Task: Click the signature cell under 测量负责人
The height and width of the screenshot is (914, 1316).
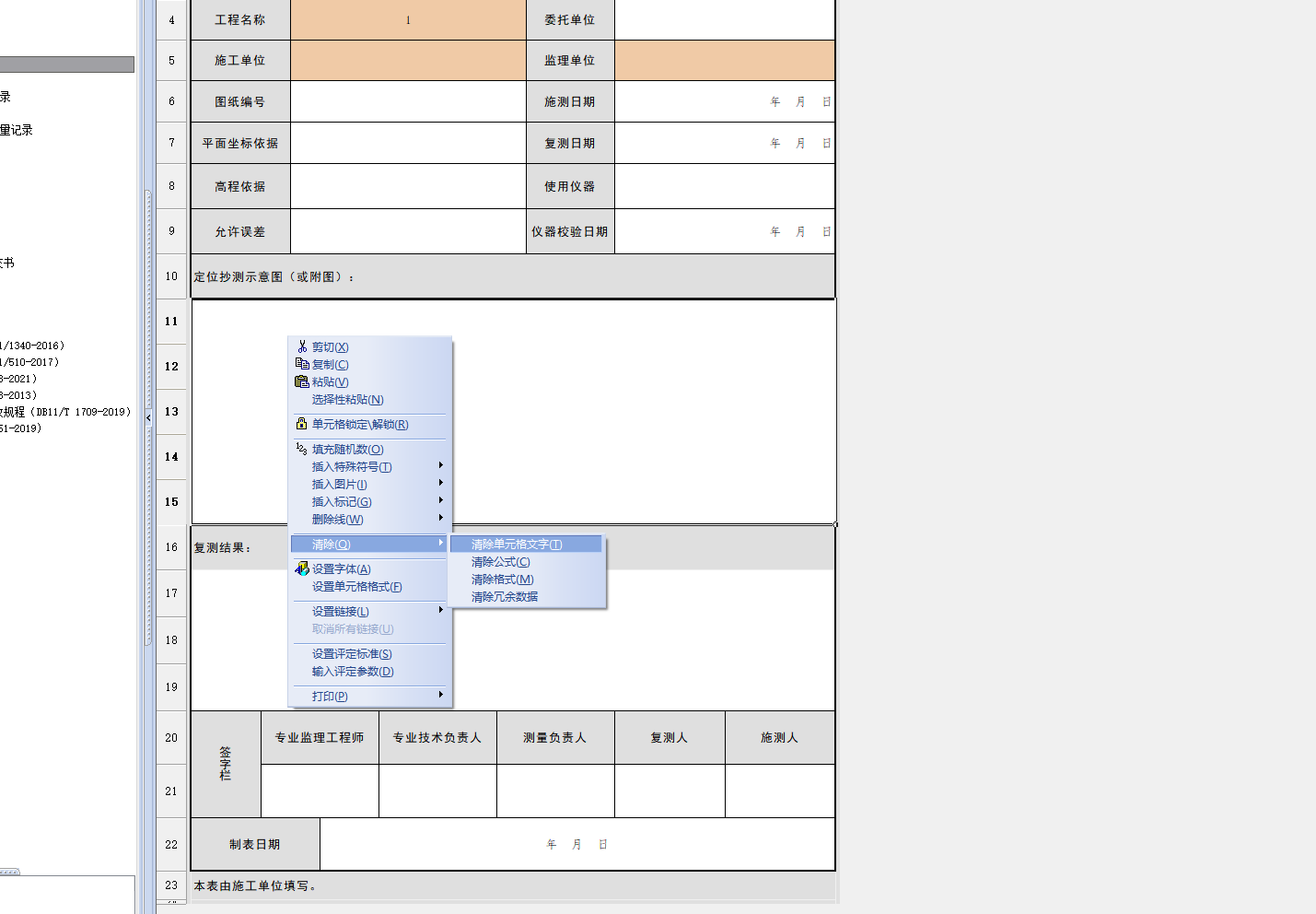Action: 555,791
